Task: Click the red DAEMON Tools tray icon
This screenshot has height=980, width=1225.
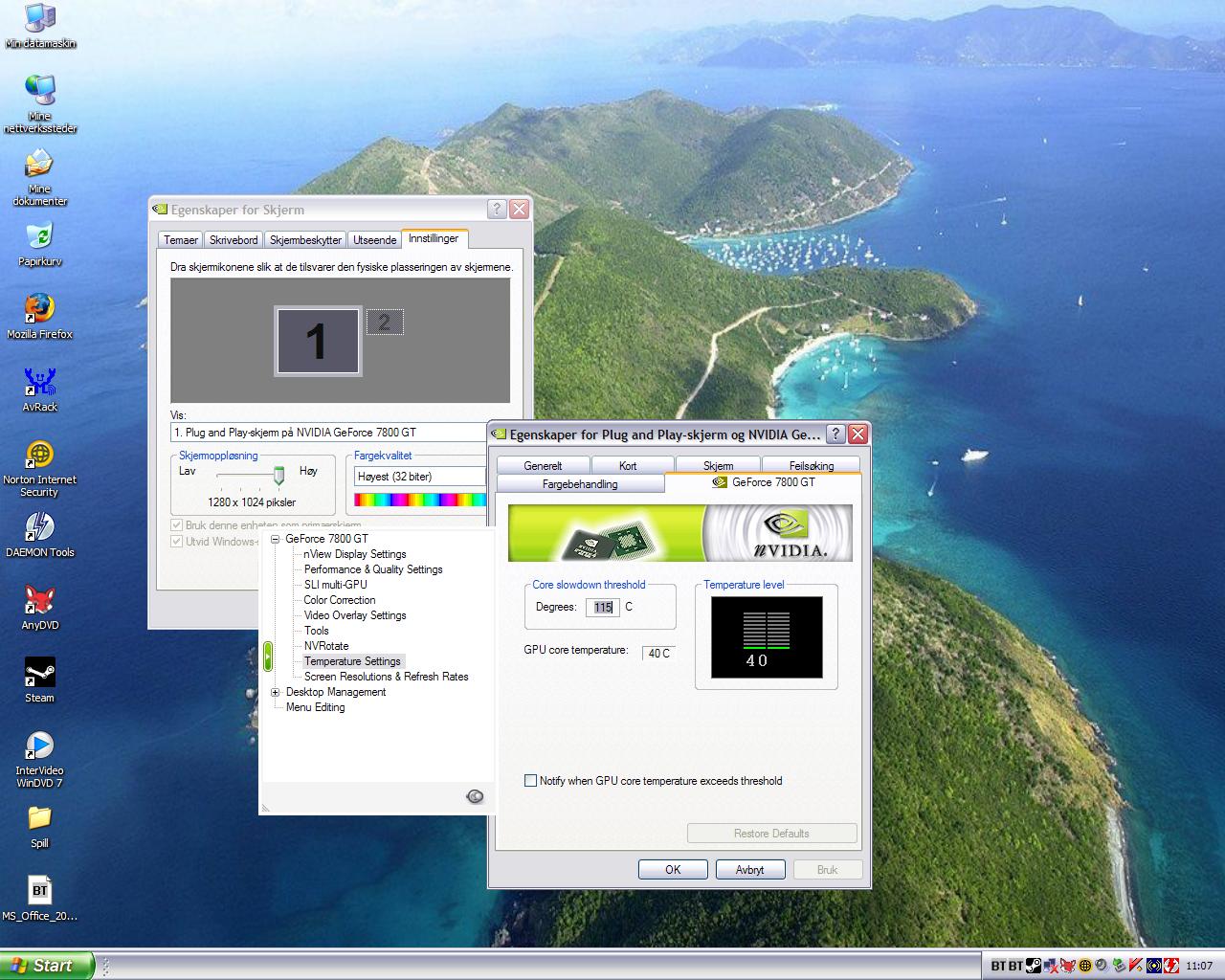Action: [x=1171, y=966]
